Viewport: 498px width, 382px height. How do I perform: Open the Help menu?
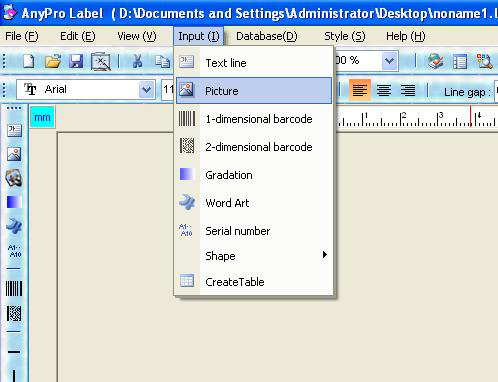click(406, 36)
